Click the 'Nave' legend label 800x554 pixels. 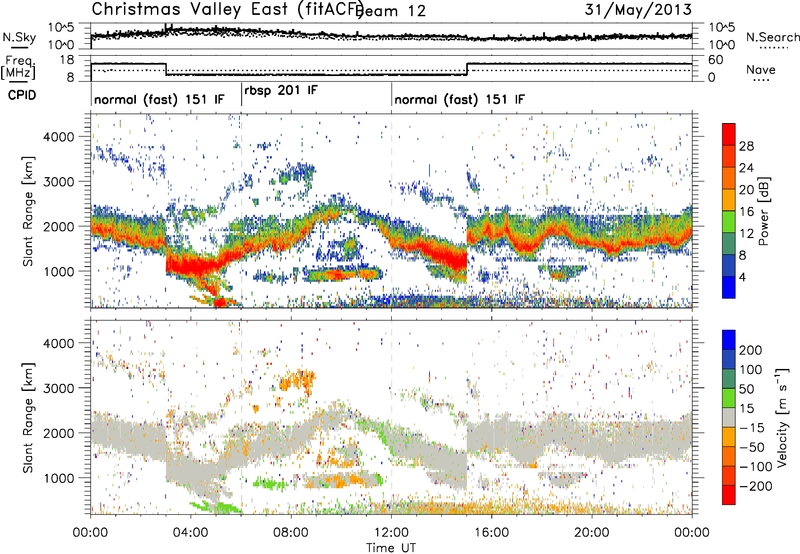pos(760,69)
